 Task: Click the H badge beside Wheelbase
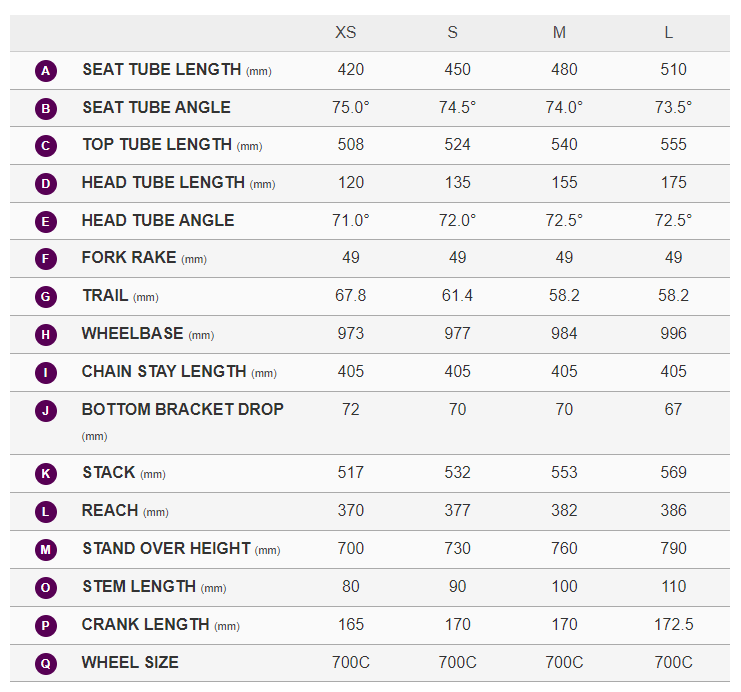coord(46,335)
